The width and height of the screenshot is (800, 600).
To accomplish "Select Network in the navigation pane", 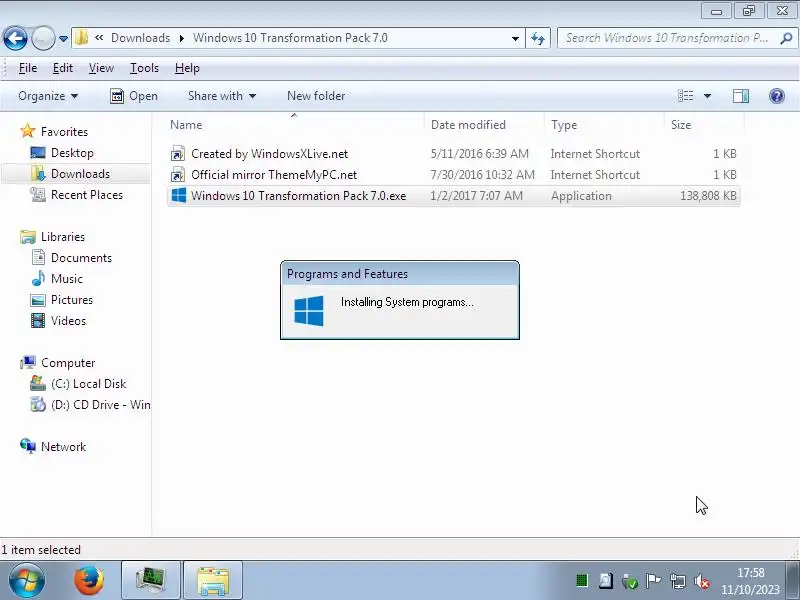I will tap(63, 446).
